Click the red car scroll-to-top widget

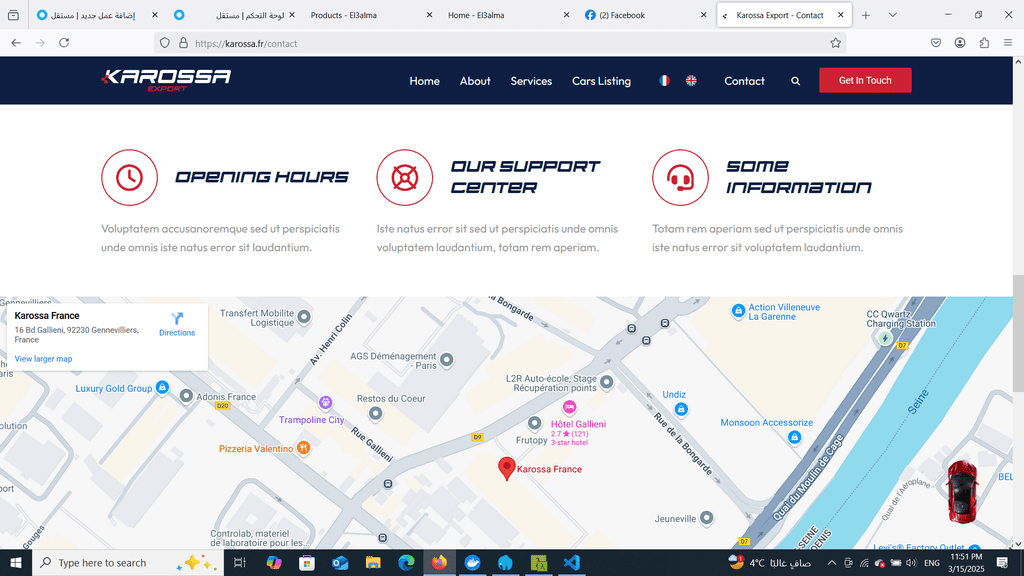(x=963, y=492)
